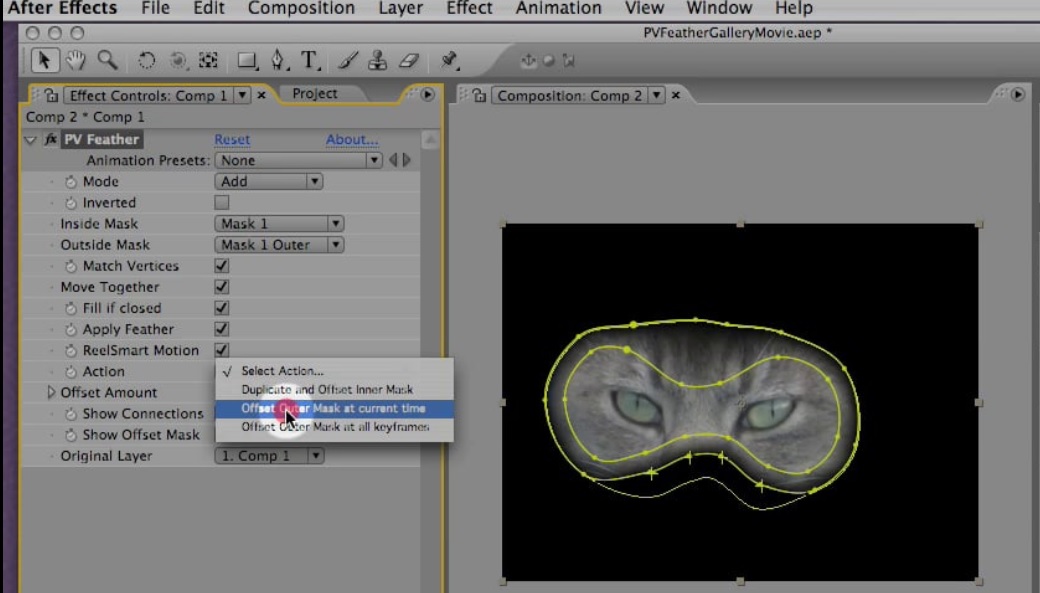Click the ReelSmart Motion stopwatch
Image resolution: width=1040 pixels, height=593 pixels.
pyautogui.click(x=70, y=351)
